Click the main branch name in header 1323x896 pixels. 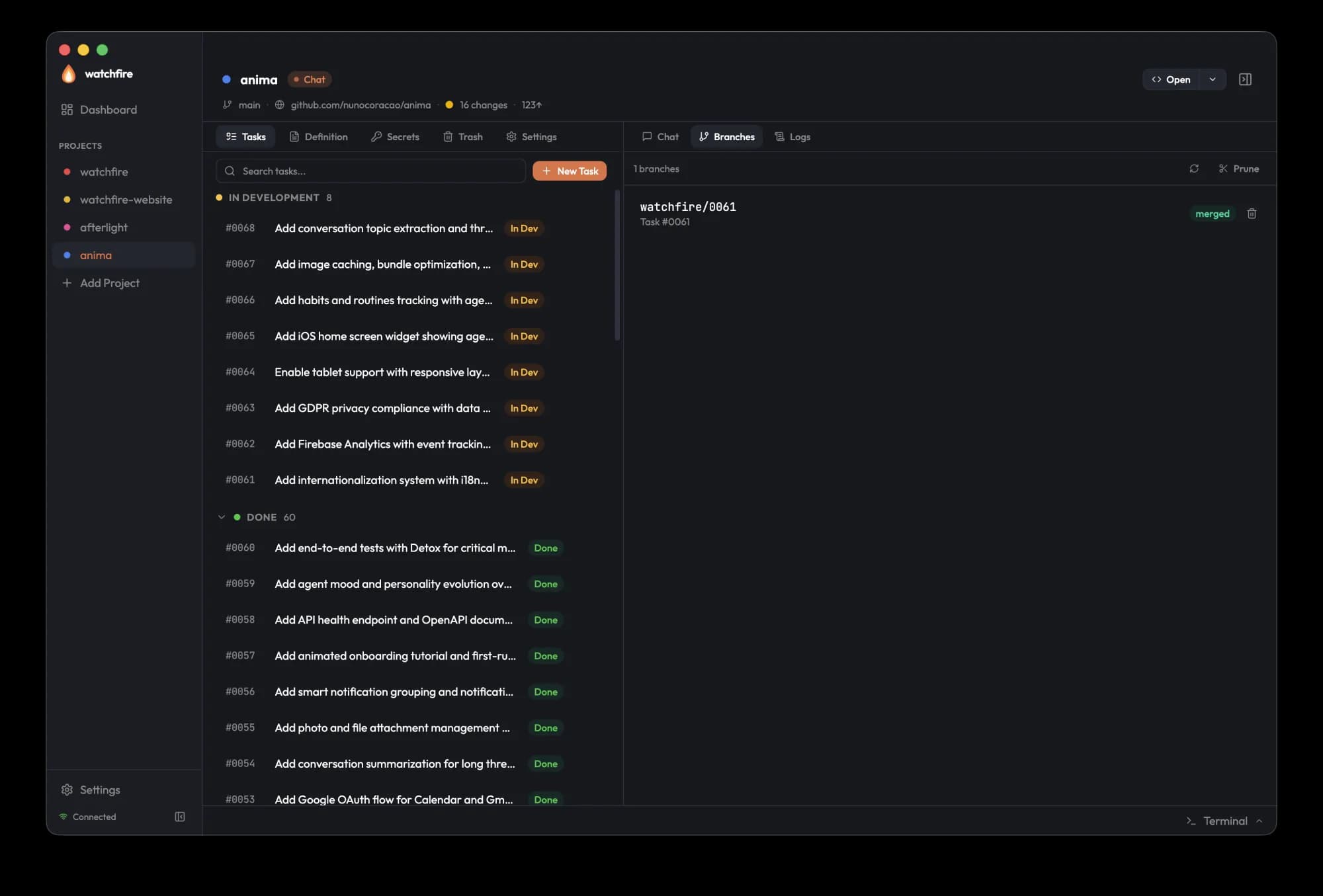point(249,104)
